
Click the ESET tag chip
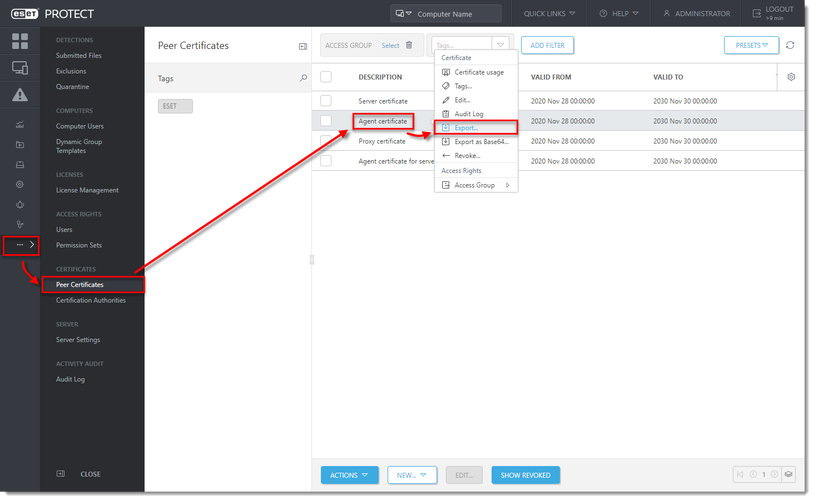175,106
